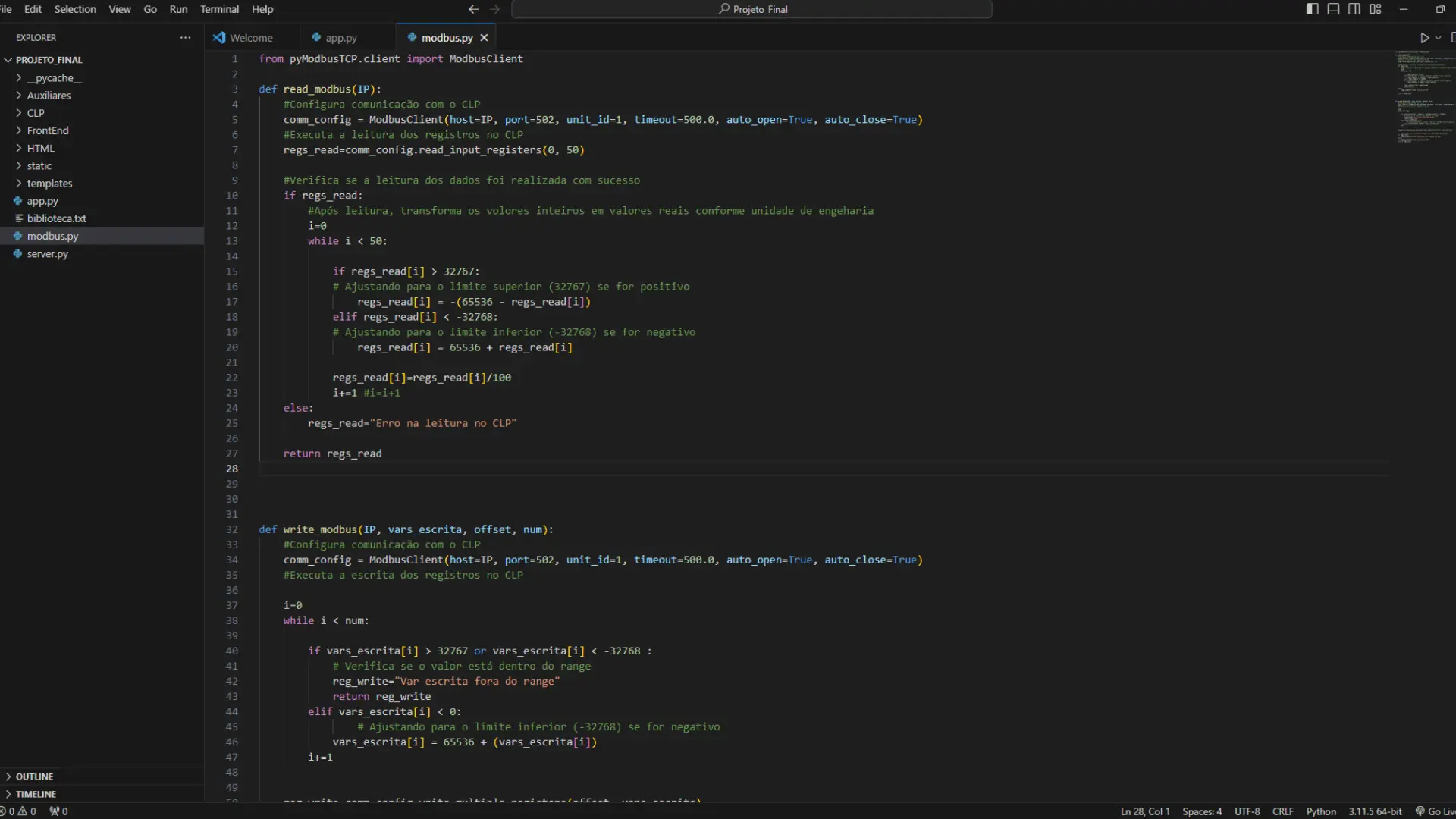Click the errors and warnings status indicator
This screenshot has width=1456, height=819.
pos(19,811)
